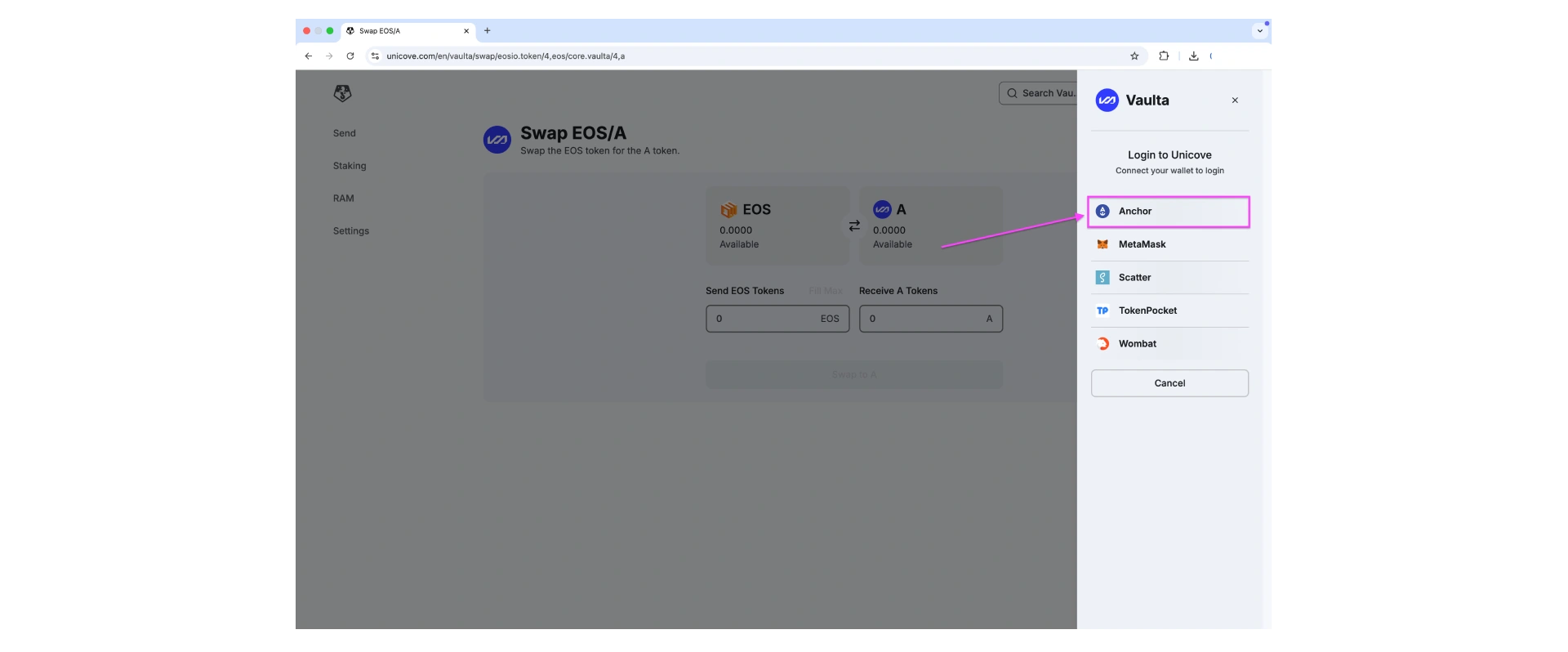The image size is (1568, 652).
Task: Click the swap direction arrows icon
Action: pos(854,226)
